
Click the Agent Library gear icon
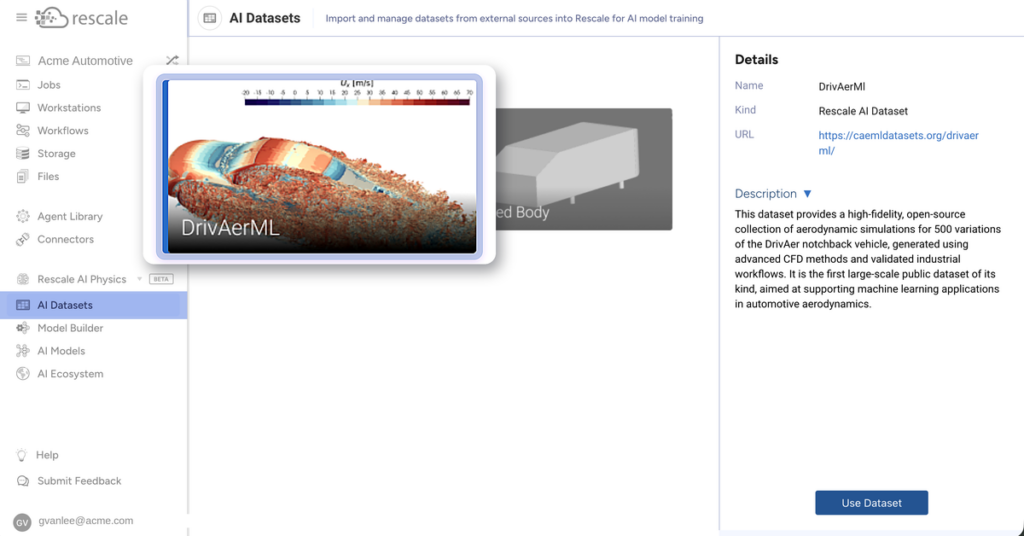click(23, 216)
